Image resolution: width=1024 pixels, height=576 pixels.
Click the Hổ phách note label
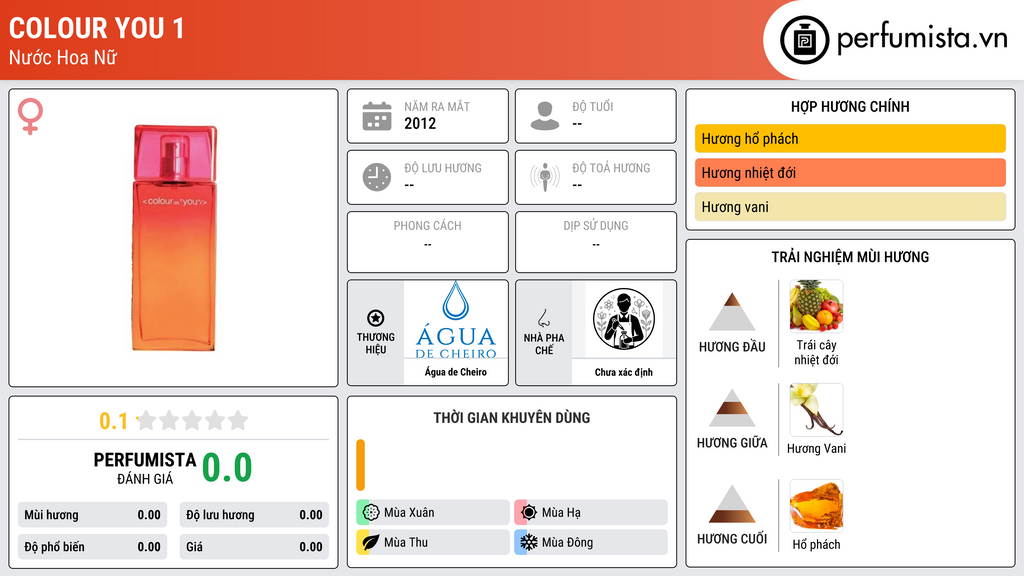click(x=816, y=545)
